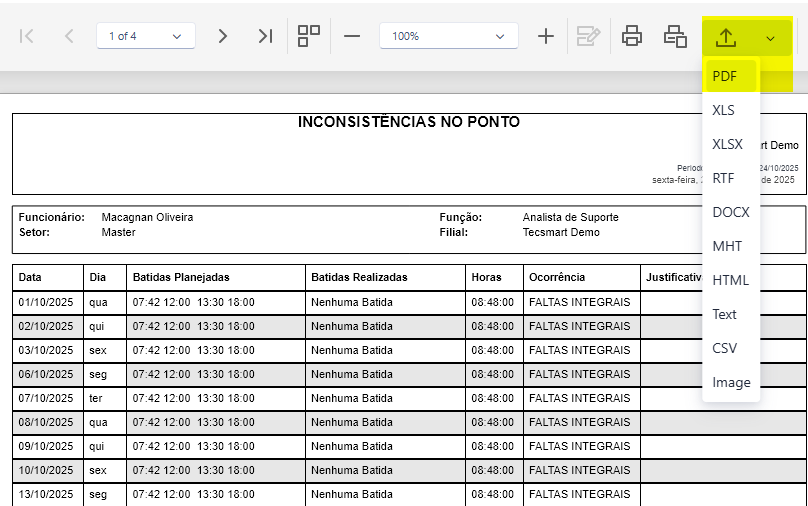Viewport: 808px width, 506px height.
Task: Expand the export formats arrow
Action: [x=770, y=38]
